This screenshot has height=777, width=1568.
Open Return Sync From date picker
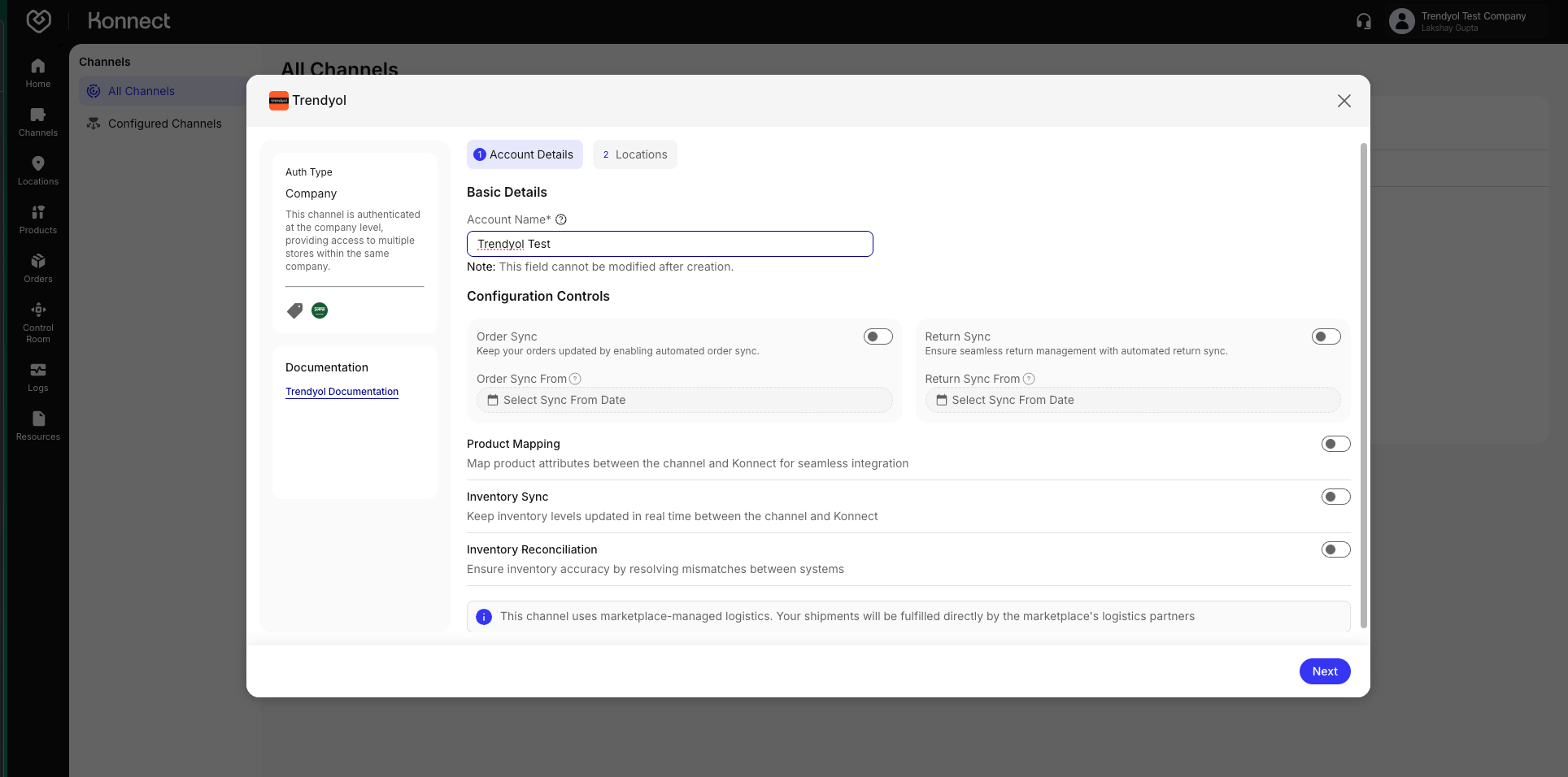click(x=1133, y=400)
